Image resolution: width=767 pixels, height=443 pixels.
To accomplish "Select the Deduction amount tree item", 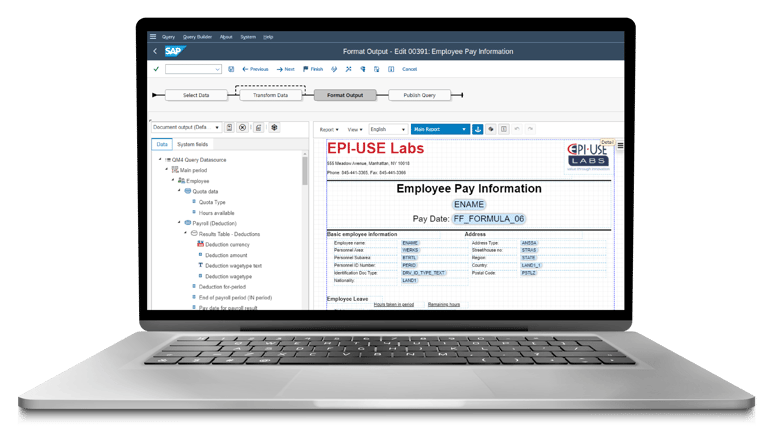I will point(226,255).
